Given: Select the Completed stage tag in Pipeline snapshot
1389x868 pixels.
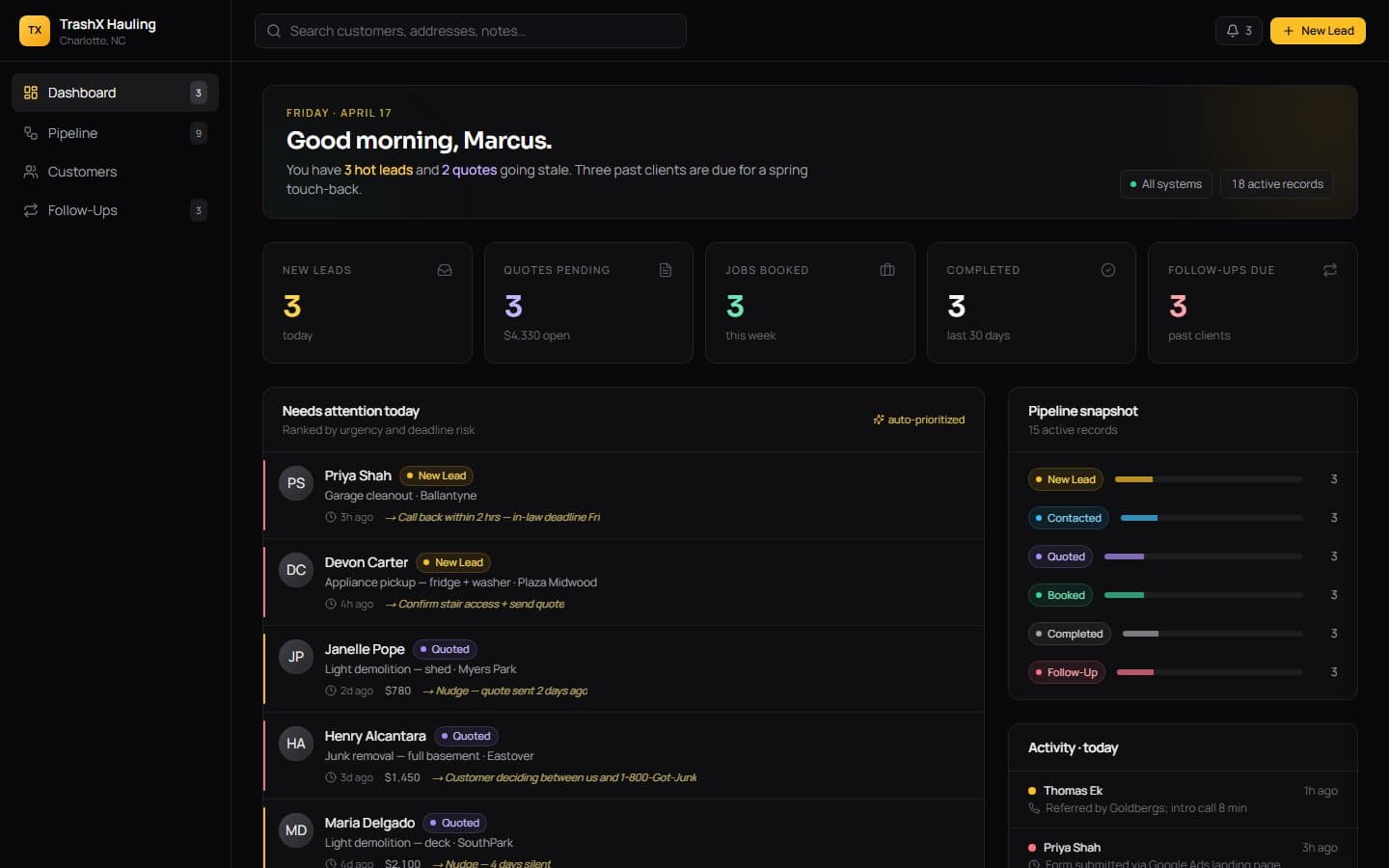Looking at the screenshot, I should (x=1069, y=634).
